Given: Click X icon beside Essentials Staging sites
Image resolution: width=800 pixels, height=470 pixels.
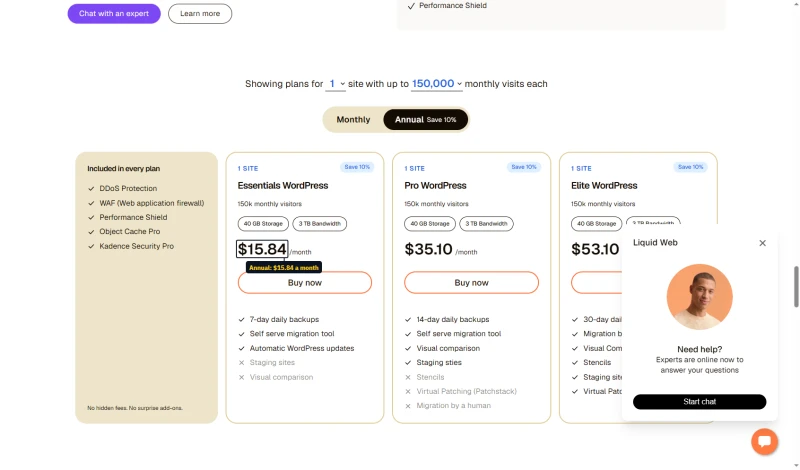Looking at the screenshot, I should click(241, 363).
